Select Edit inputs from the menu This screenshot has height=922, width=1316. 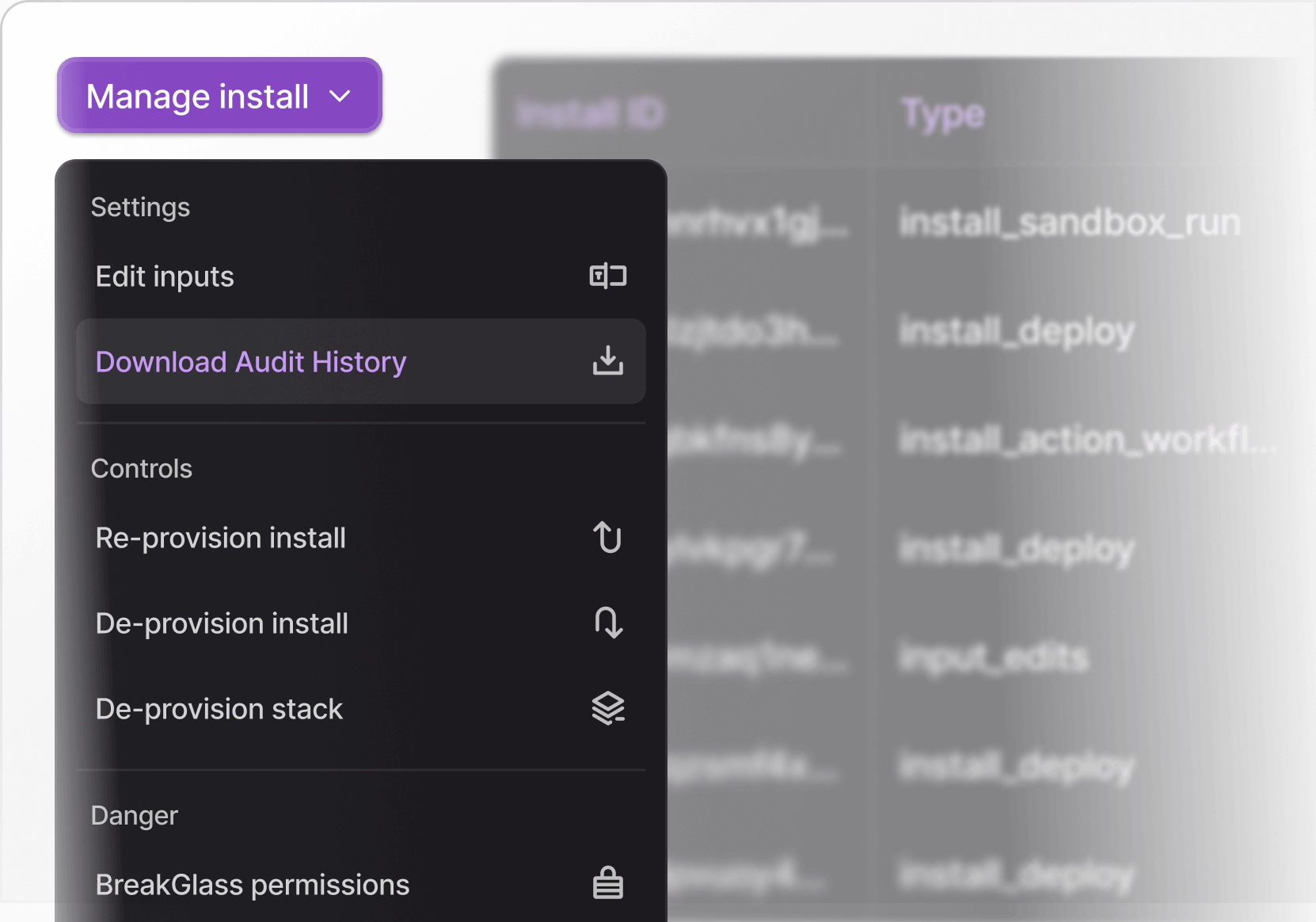[165, 276]
